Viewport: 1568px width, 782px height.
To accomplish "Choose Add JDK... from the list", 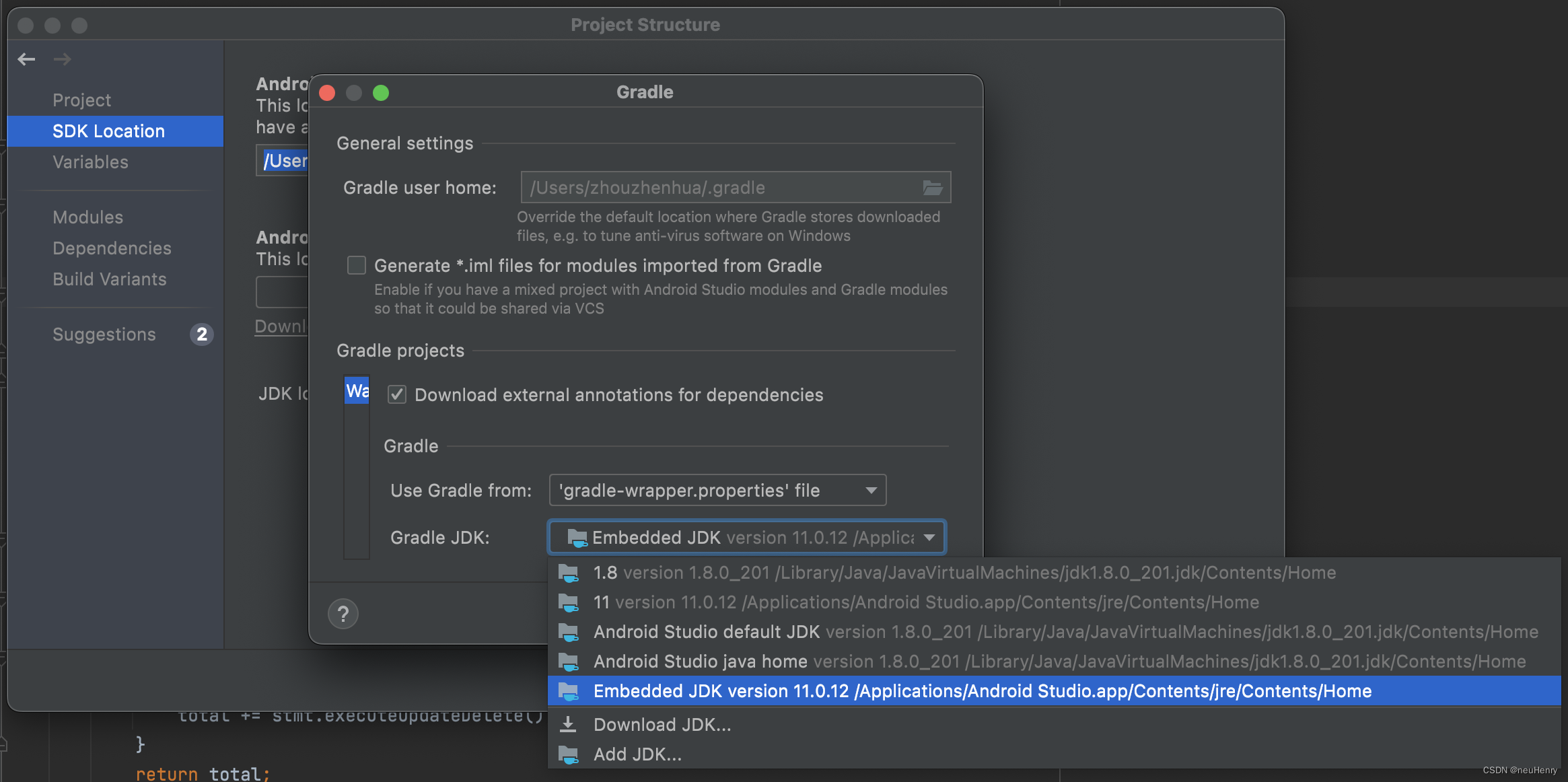I will coord(1054,754).
